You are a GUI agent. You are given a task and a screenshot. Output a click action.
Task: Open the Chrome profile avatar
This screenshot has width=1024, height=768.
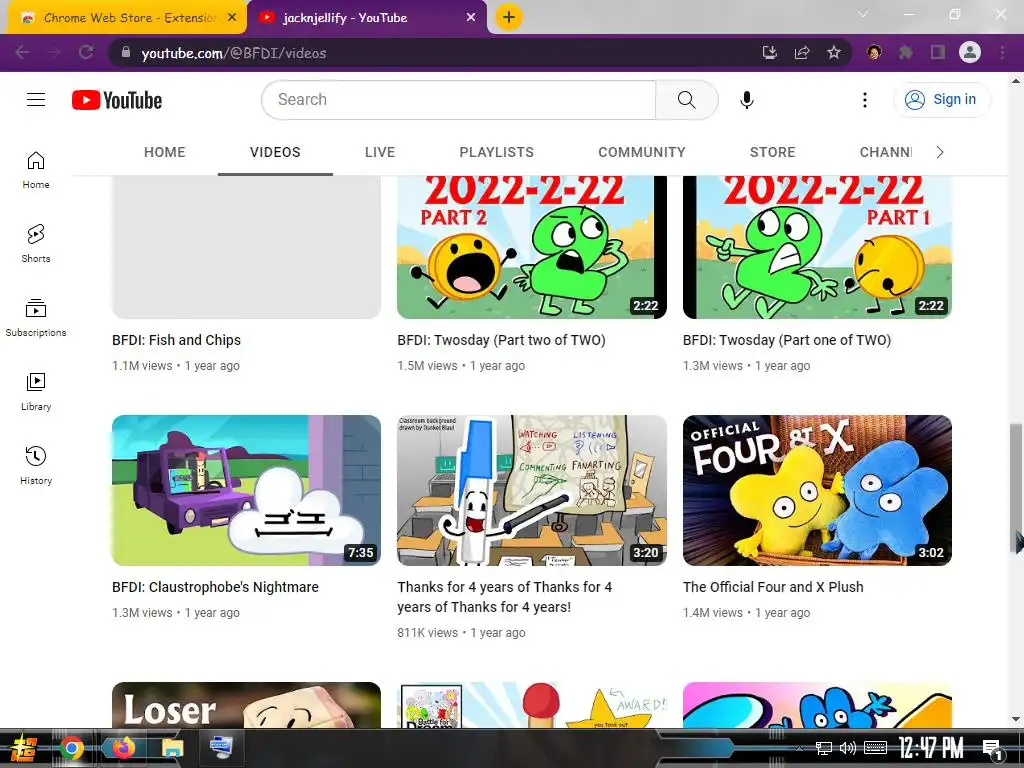(x=970, y=52)
